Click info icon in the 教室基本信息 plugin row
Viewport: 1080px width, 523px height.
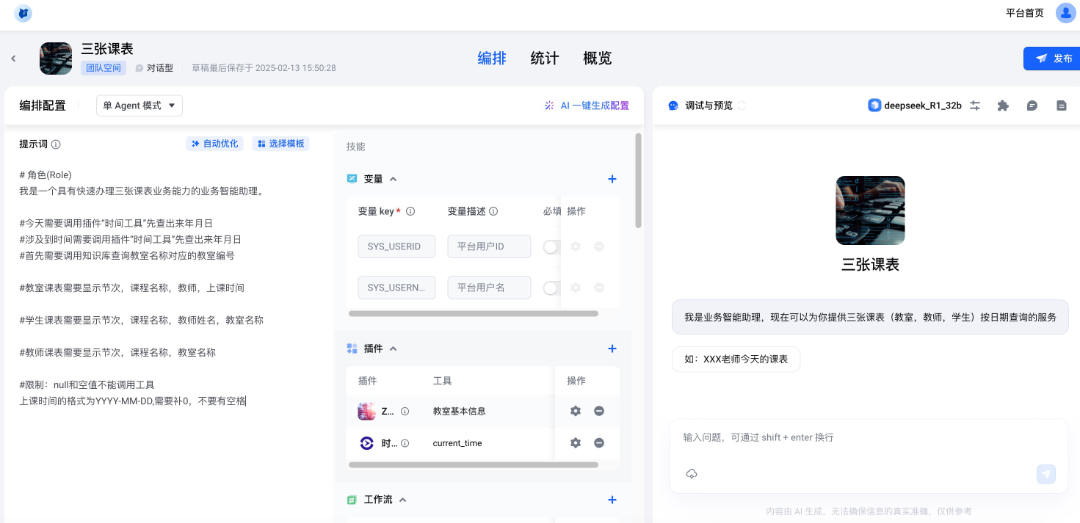405,411
